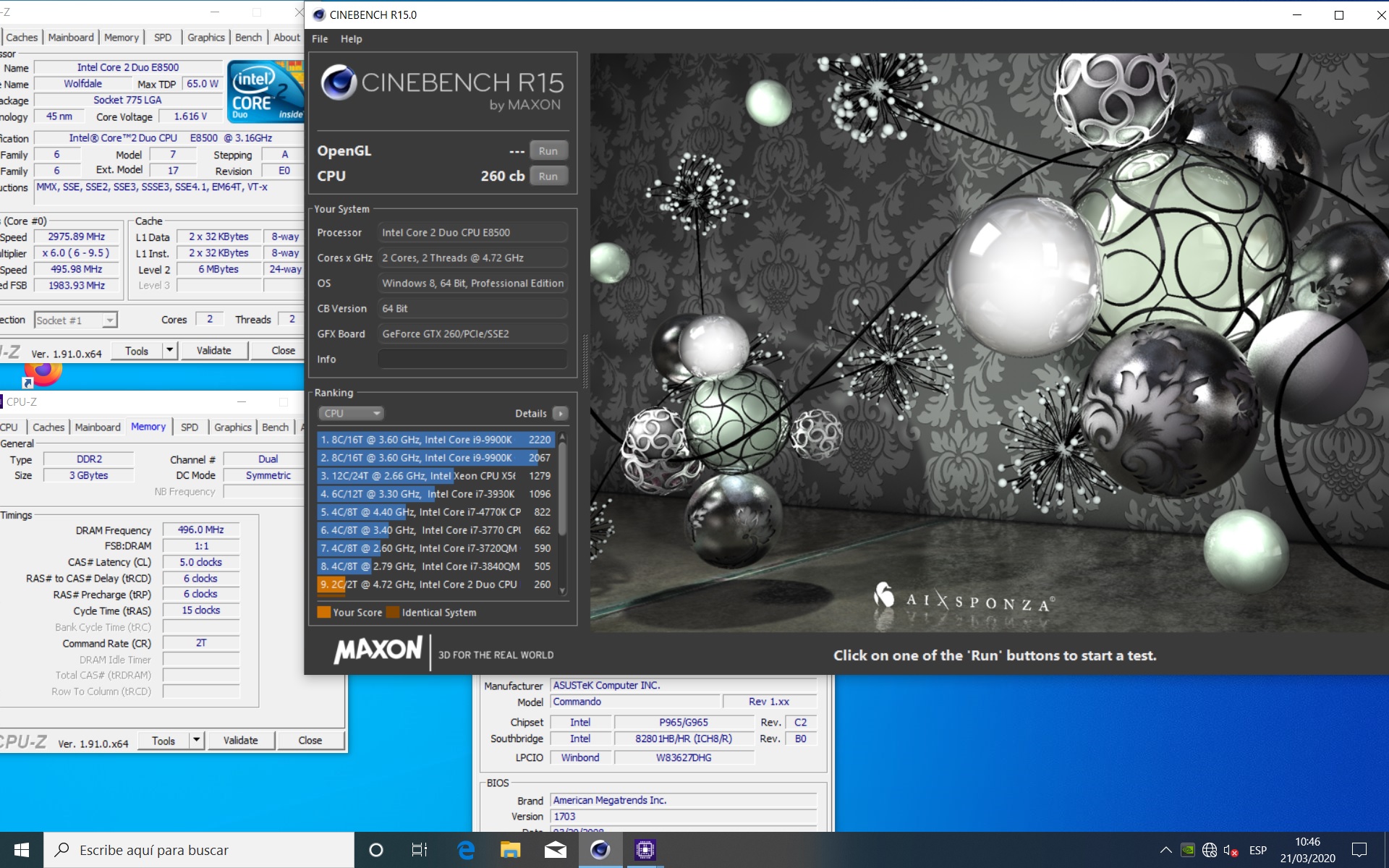Click the Intel Core 2 Duo logo
This screenshot has width=1389, height=868.
point(266,92)
